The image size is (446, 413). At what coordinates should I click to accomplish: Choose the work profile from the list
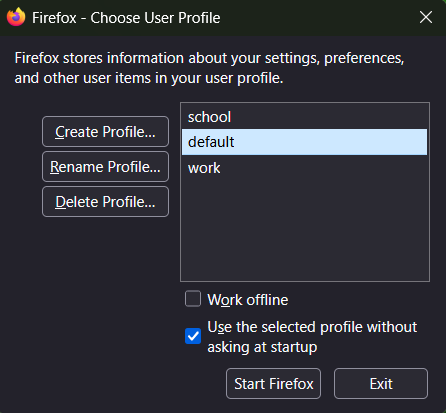coord(304,168)
